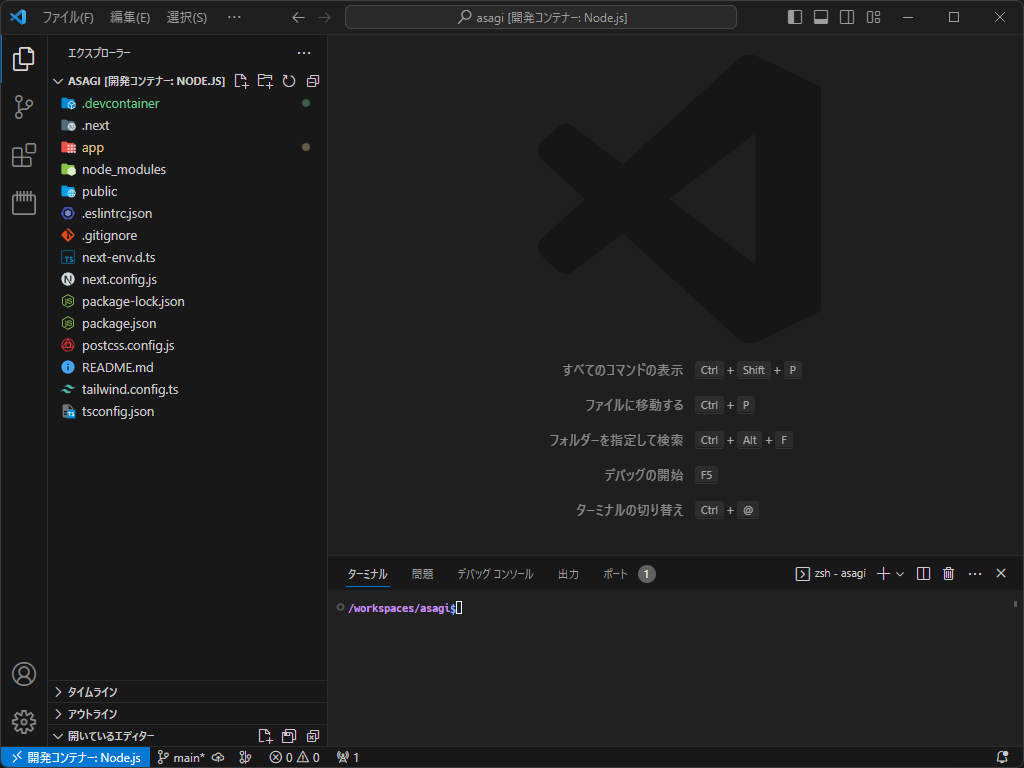Add a new terminal with plus icon
1024x768 pixels.
click(884, 573)
